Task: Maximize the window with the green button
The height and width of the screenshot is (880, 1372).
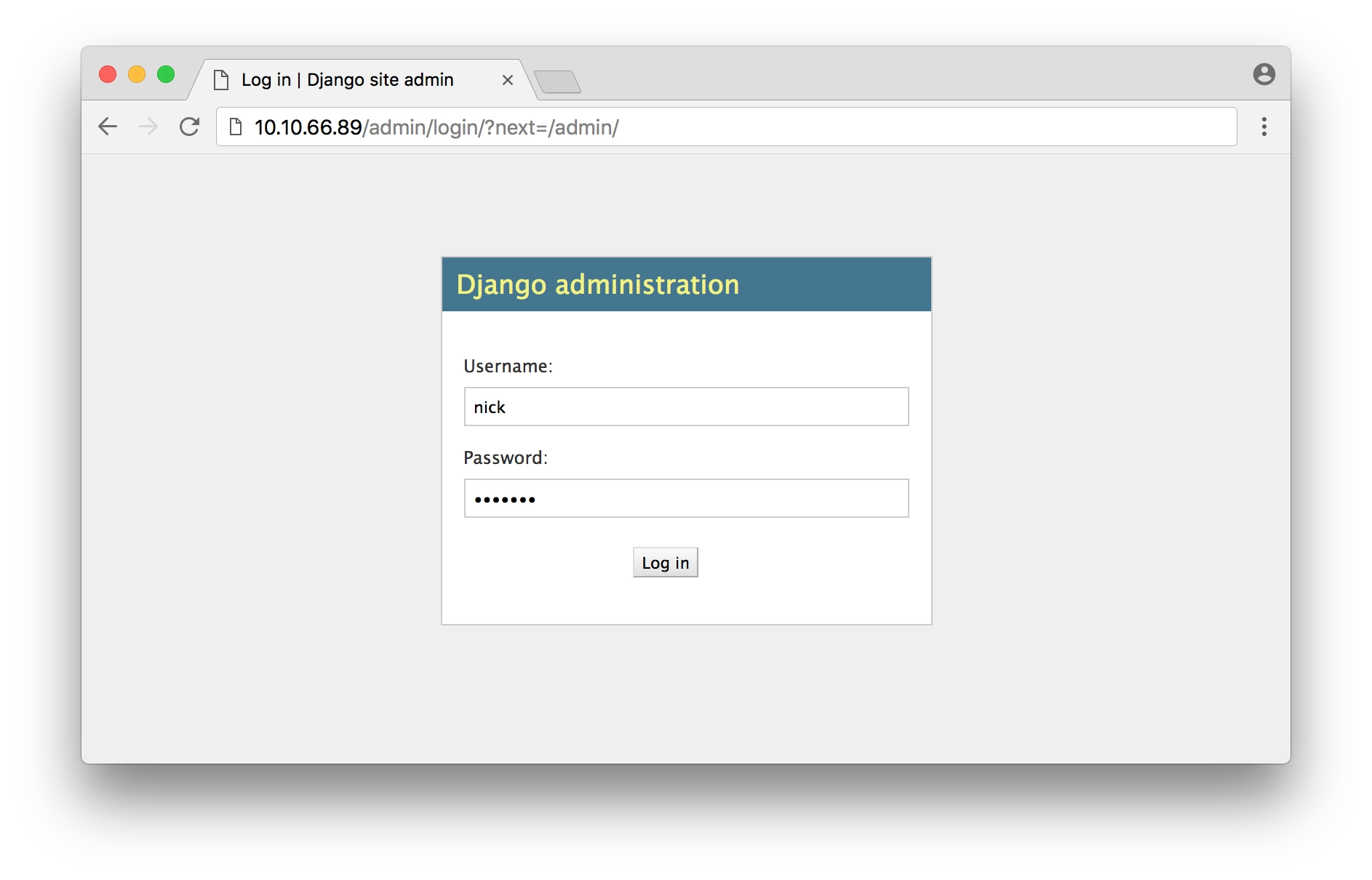Action: pyautogui.click(x=166, y=74)
